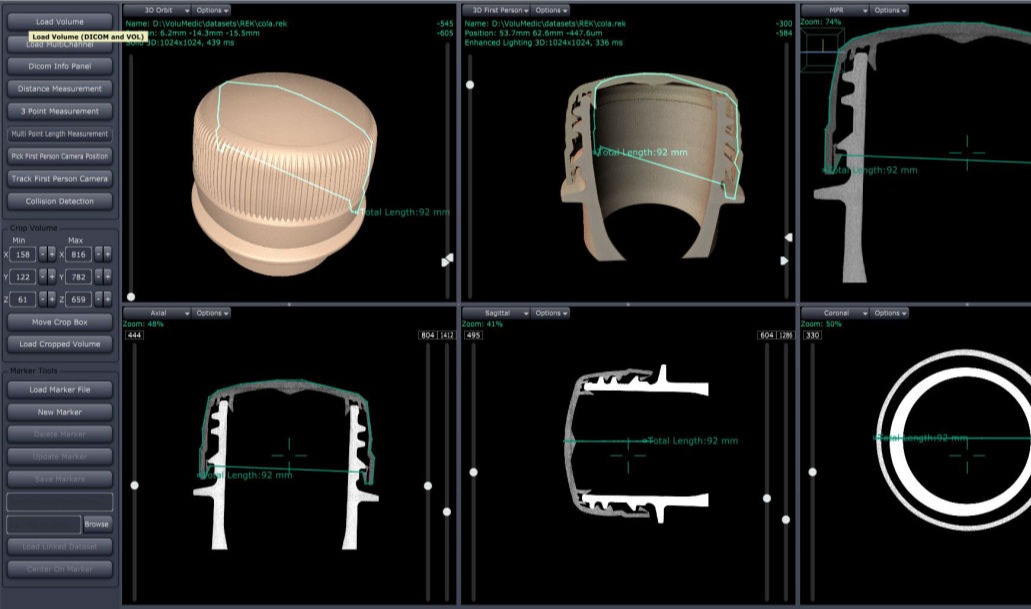
Task: Enable Collision Detection
Action: [60, 201]
